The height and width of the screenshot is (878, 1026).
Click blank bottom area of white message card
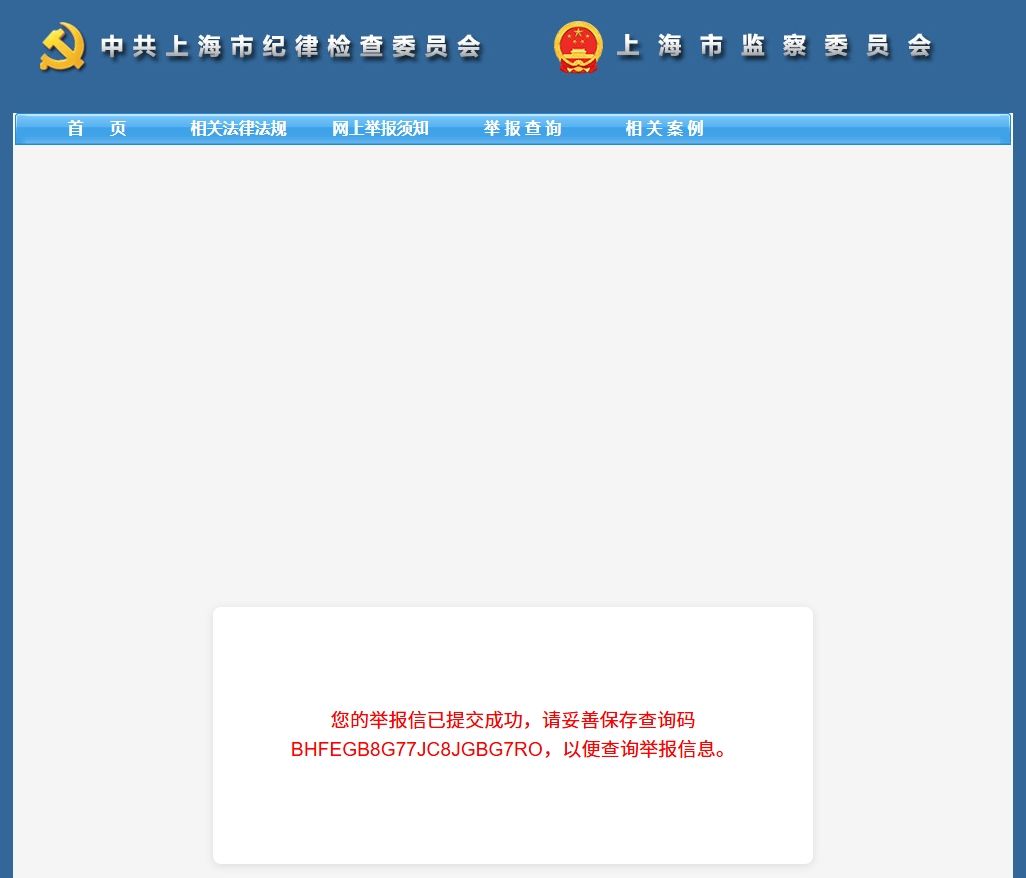512,820
